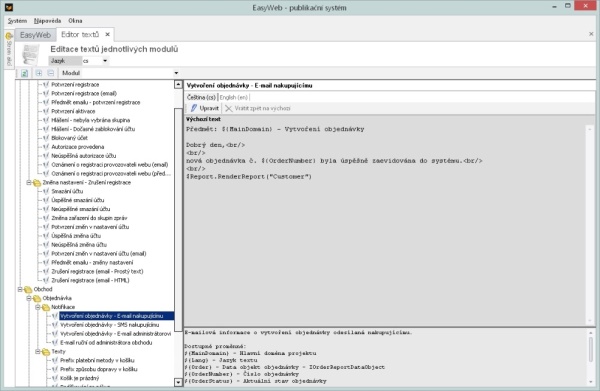Select Úspěšná změna účtu item

pyautogui.click(x=76, y=236)
